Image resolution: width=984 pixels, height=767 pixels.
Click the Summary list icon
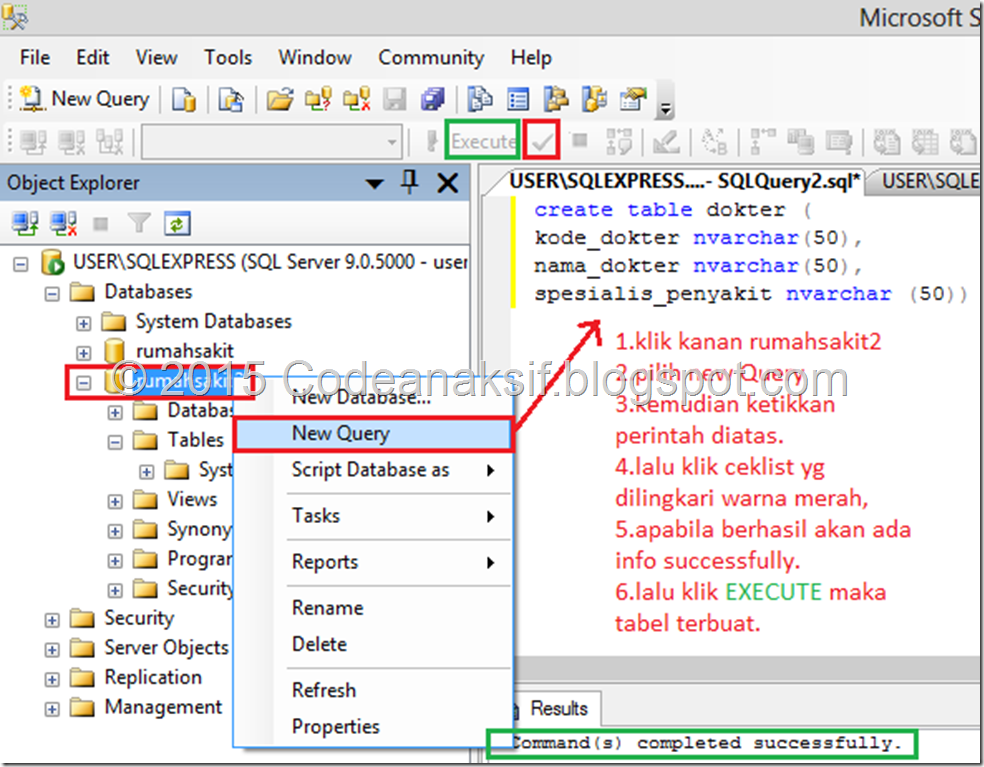(518, 99)
